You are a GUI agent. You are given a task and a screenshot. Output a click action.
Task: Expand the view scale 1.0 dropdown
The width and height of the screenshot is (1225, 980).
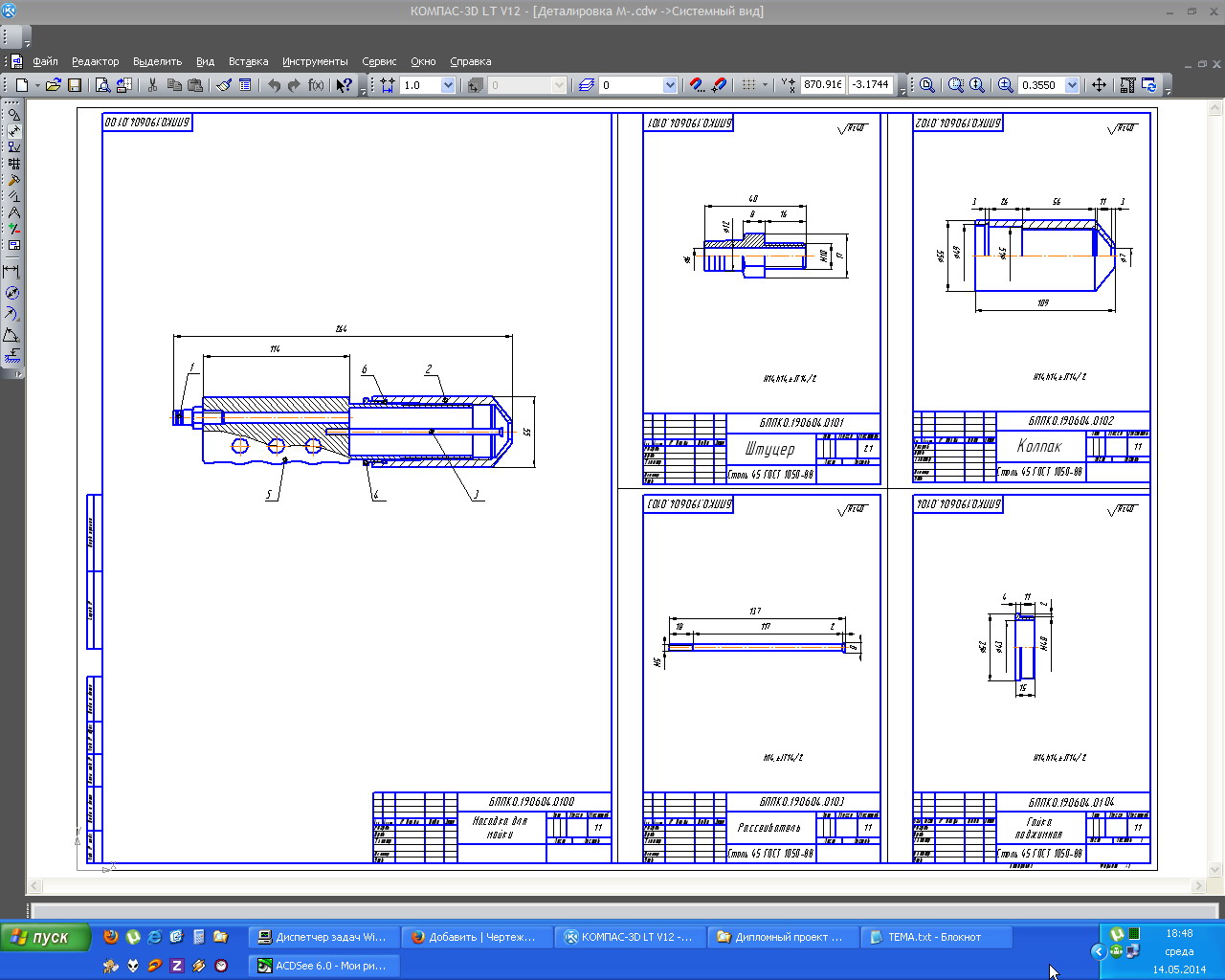pos(447,85)
